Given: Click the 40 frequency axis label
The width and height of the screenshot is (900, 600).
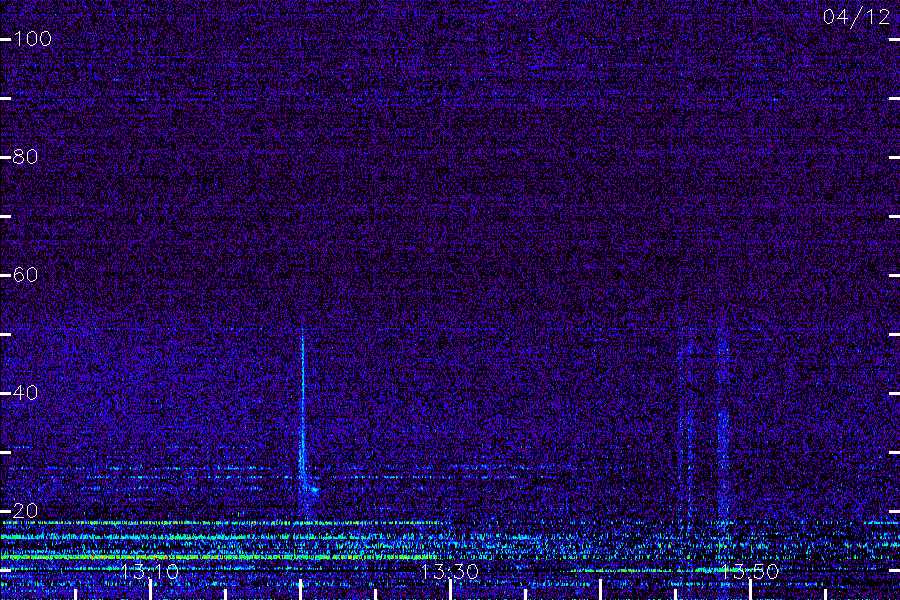Looking at the screenshot, I should pos(25,393).
